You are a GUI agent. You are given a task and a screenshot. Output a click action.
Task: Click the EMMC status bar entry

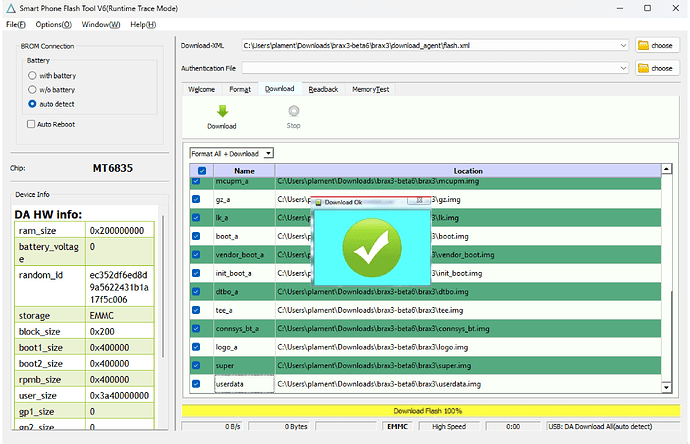[397, 426]
